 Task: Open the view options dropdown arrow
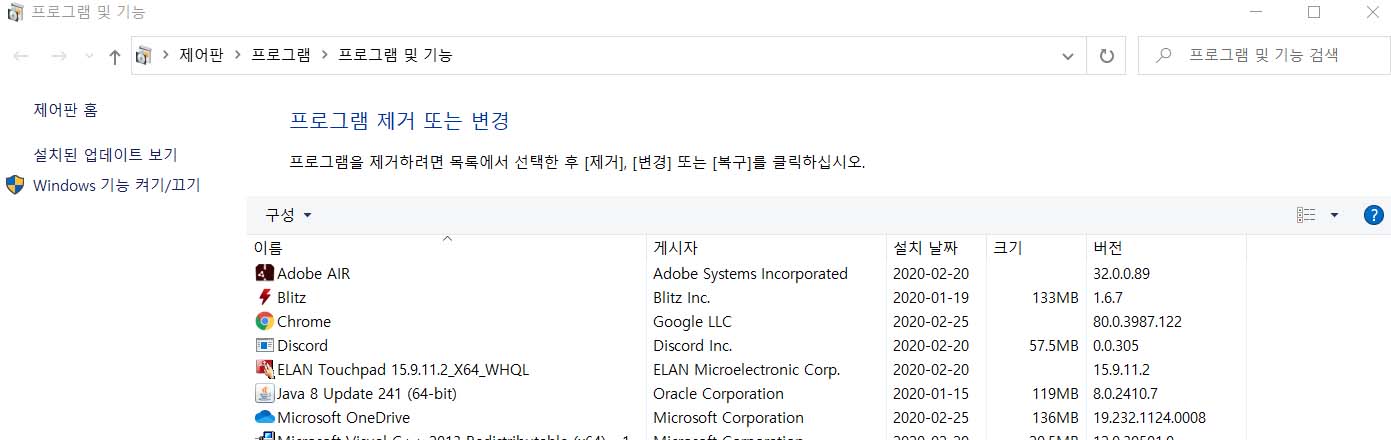[1334, 215]
